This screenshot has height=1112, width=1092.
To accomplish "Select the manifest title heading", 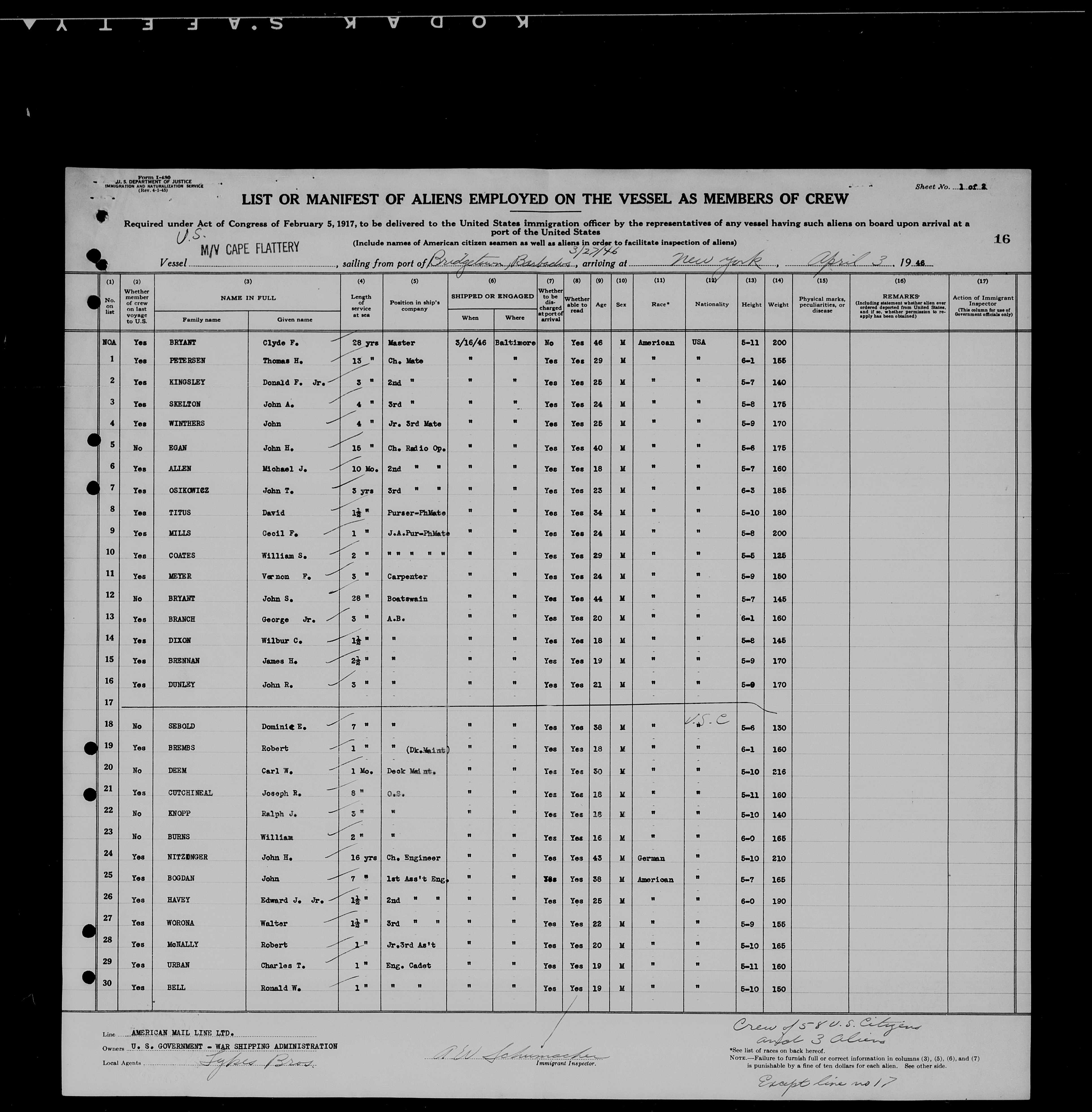I will tap(544, 200).
